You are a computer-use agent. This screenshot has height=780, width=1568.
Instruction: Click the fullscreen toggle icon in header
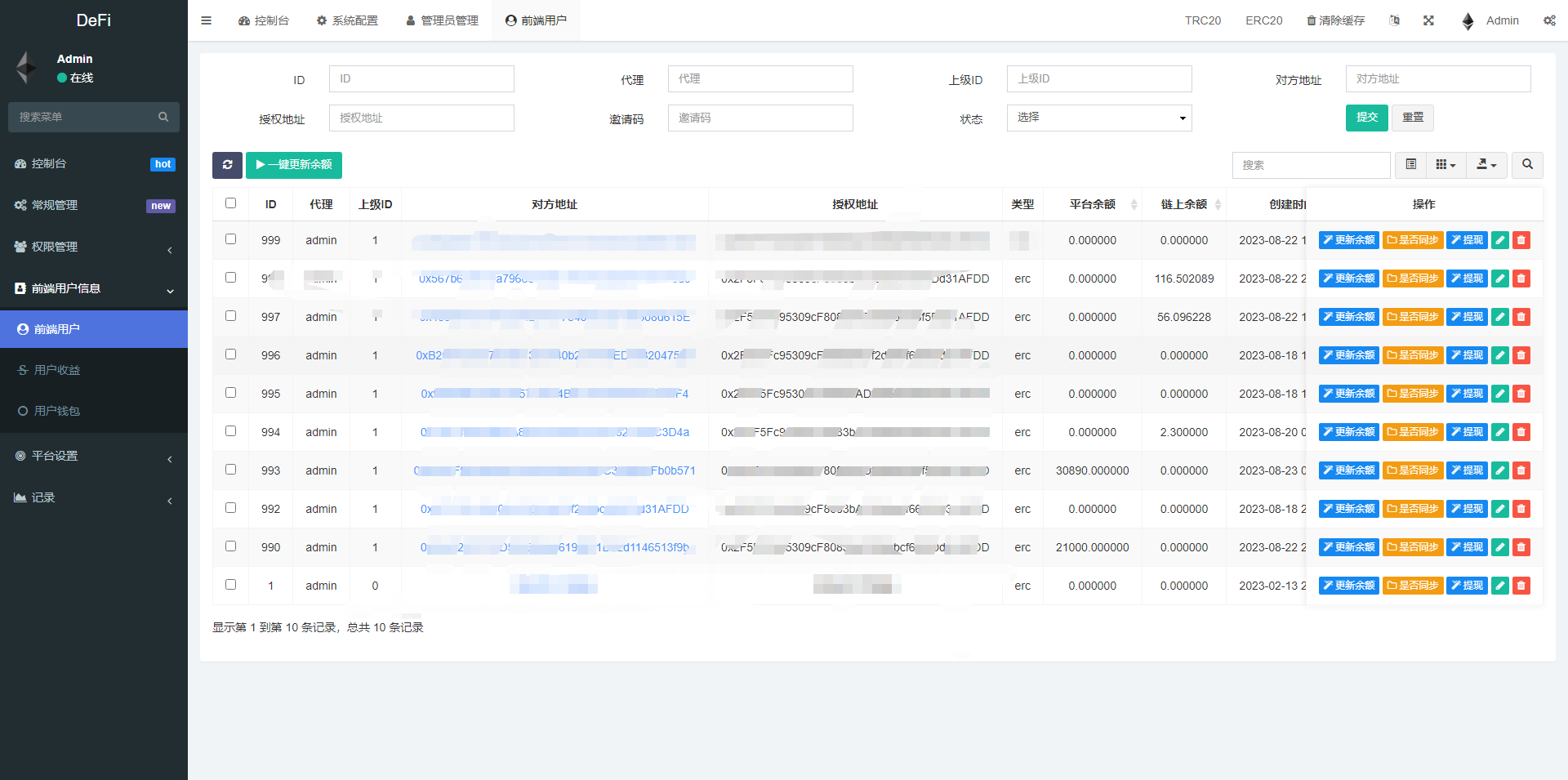click(1428, 20)
